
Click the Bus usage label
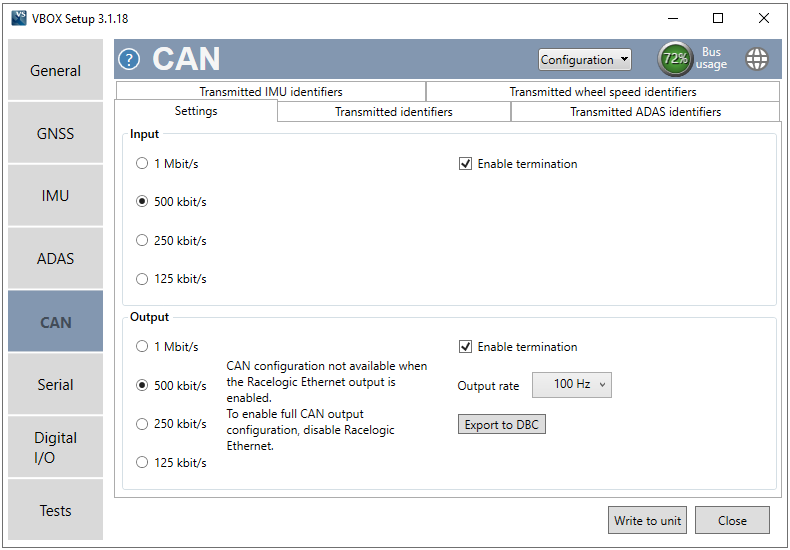[x=711, y=58]
